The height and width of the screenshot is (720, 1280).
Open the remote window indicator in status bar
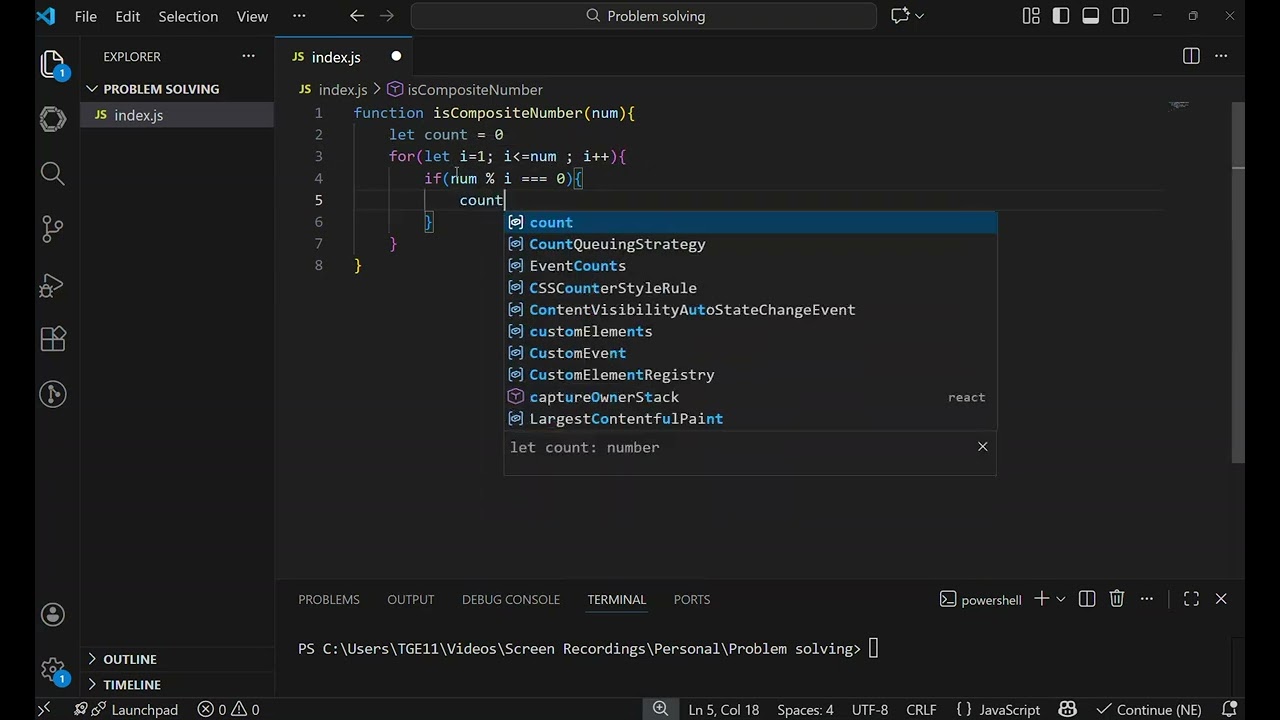coord(44,709)
